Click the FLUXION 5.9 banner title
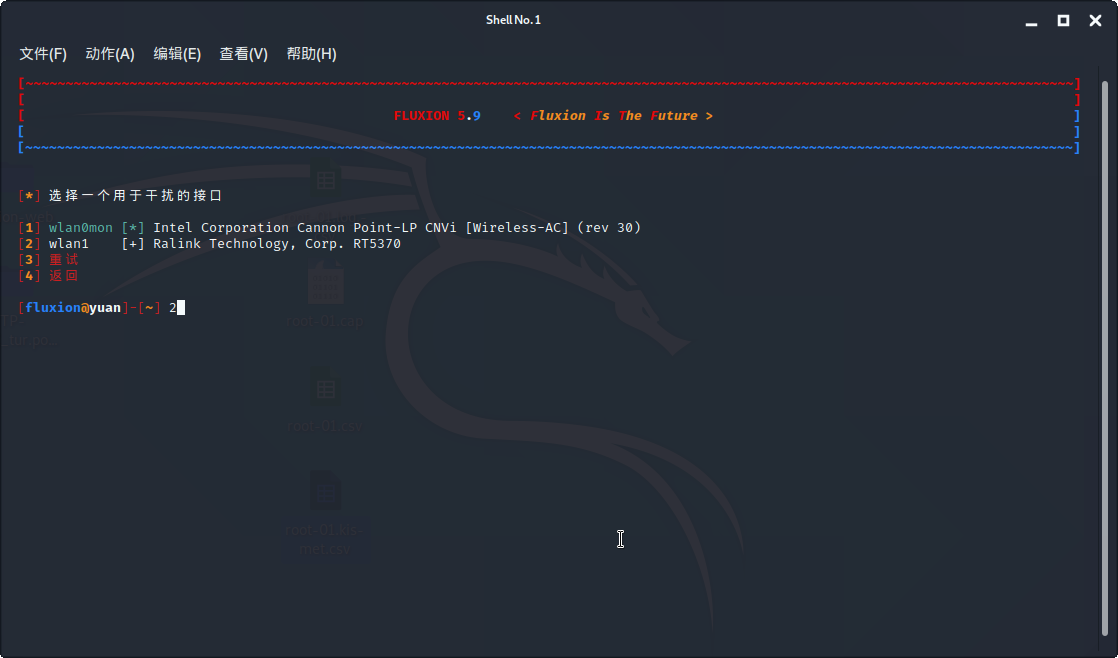This screenshot has width=1118, height=658. pos(437,115)
